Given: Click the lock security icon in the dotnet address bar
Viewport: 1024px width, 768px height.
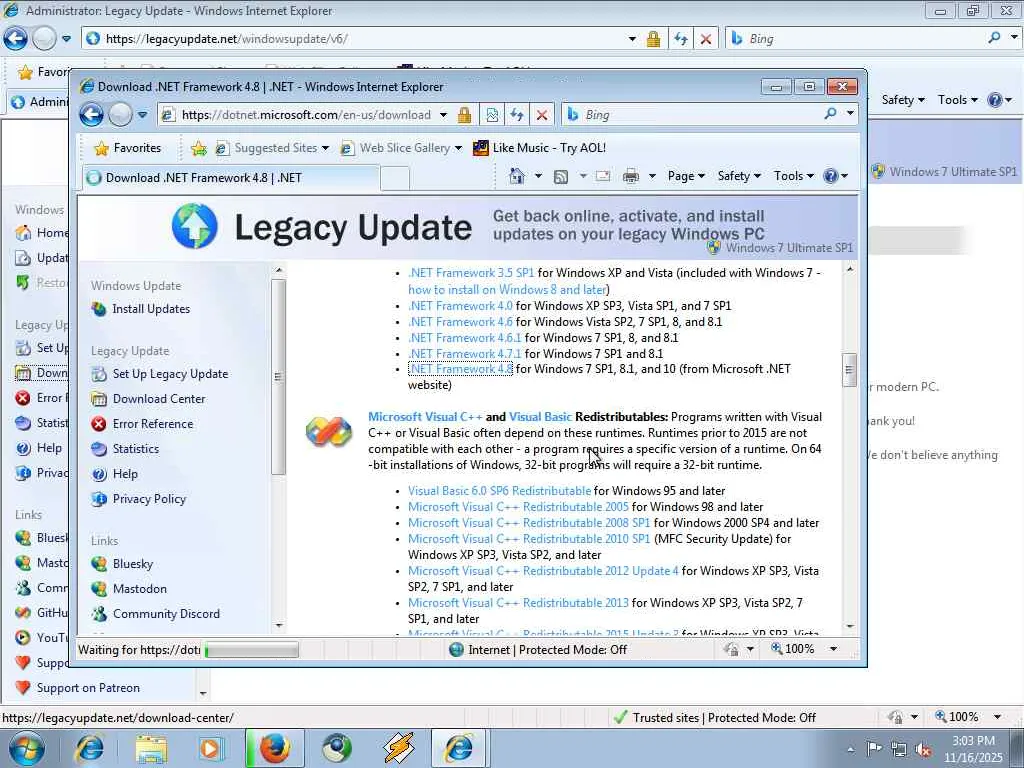Looking at the screenshot, I should pos(464,115).
